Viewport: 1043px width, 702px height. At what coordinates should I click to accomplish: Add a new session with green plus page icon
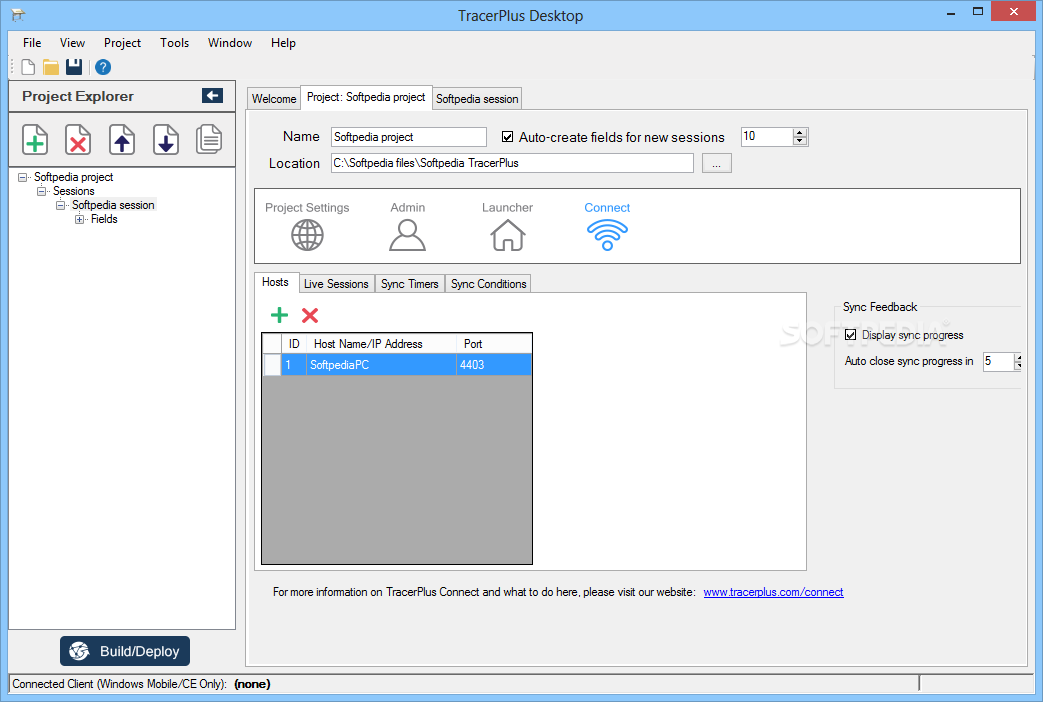click(x=35, y=140)
